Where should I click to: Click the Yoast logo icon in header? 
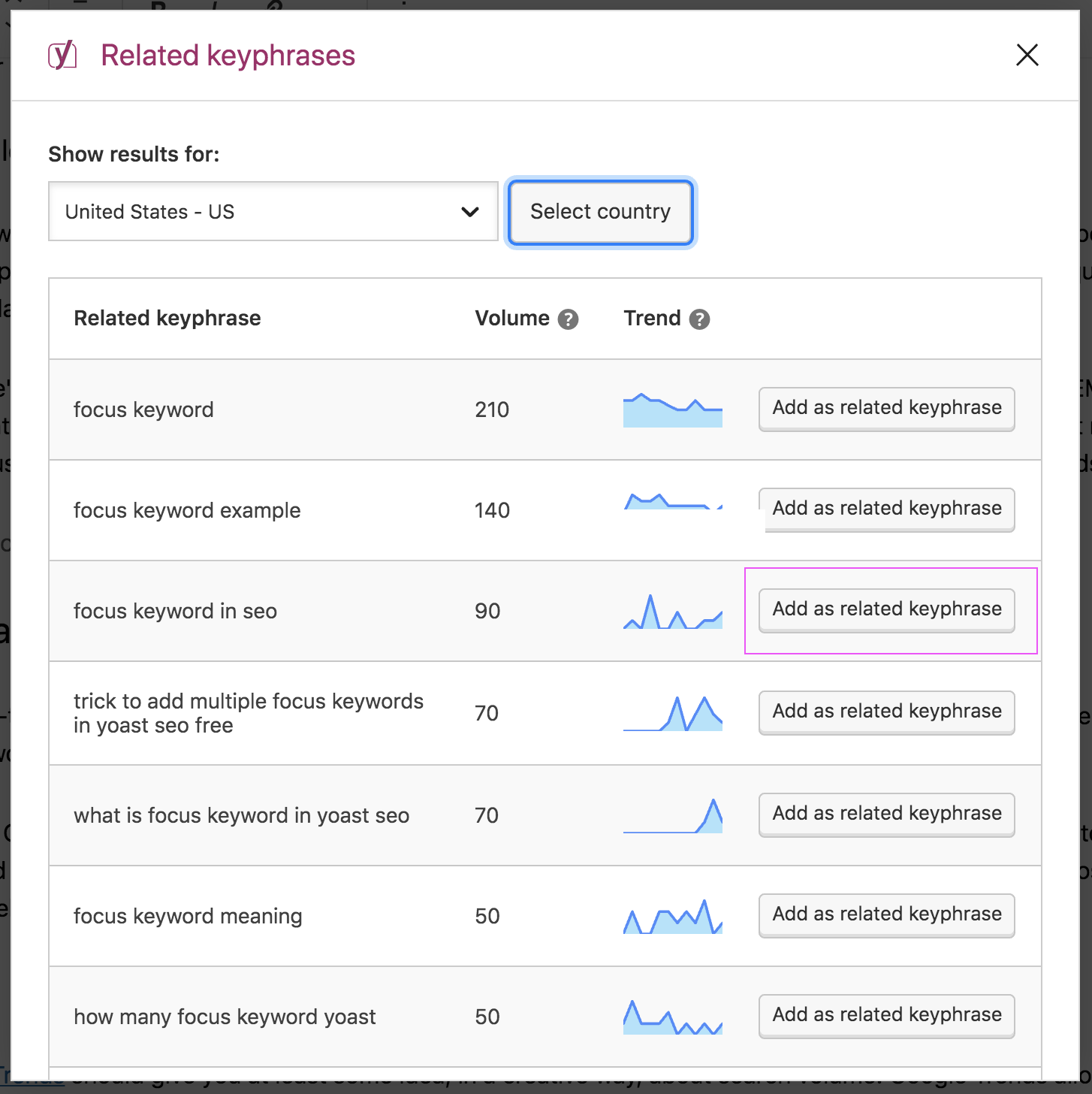click(x=62, y=56)
